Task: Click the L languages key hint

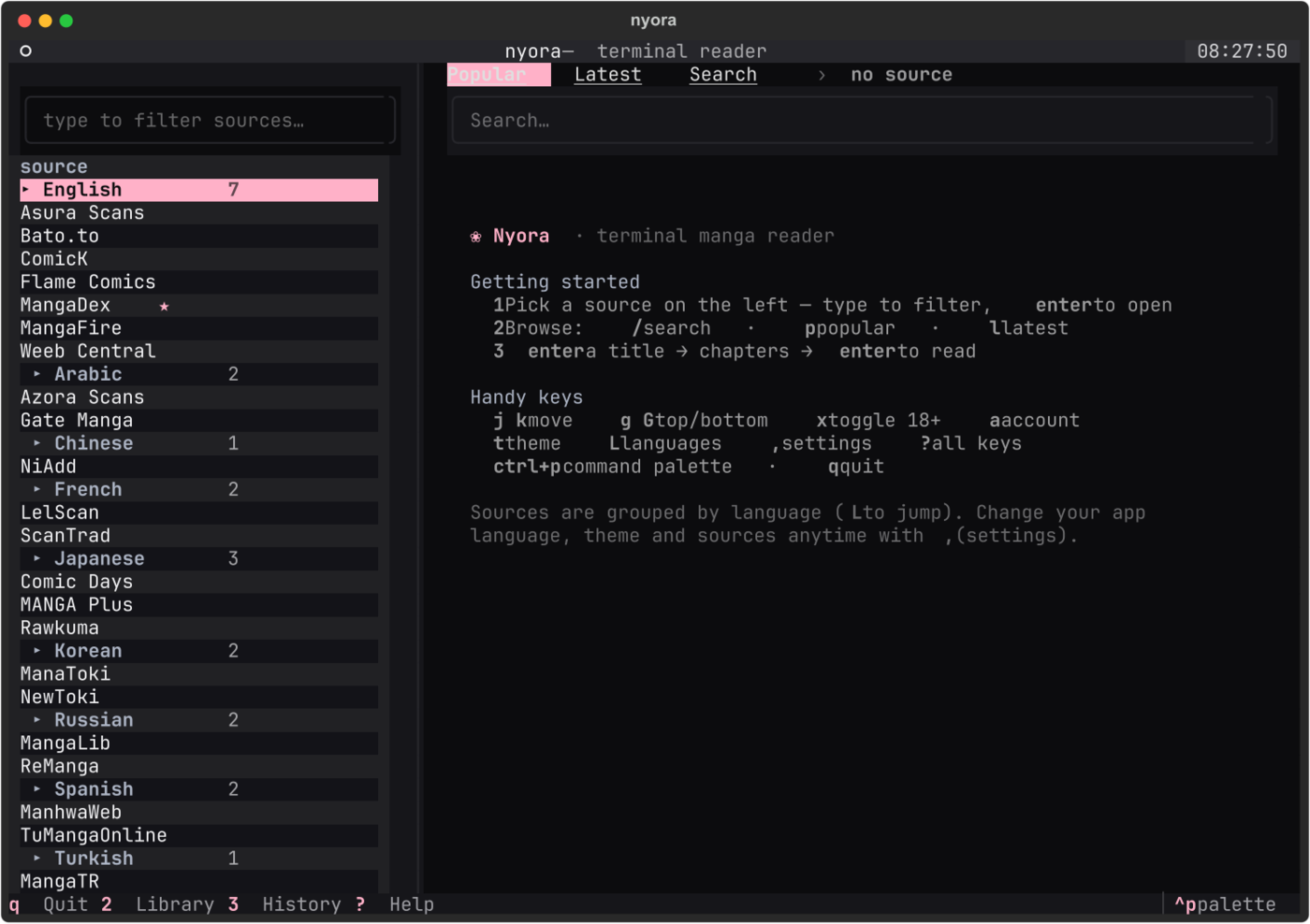Action: click(665, 443)
